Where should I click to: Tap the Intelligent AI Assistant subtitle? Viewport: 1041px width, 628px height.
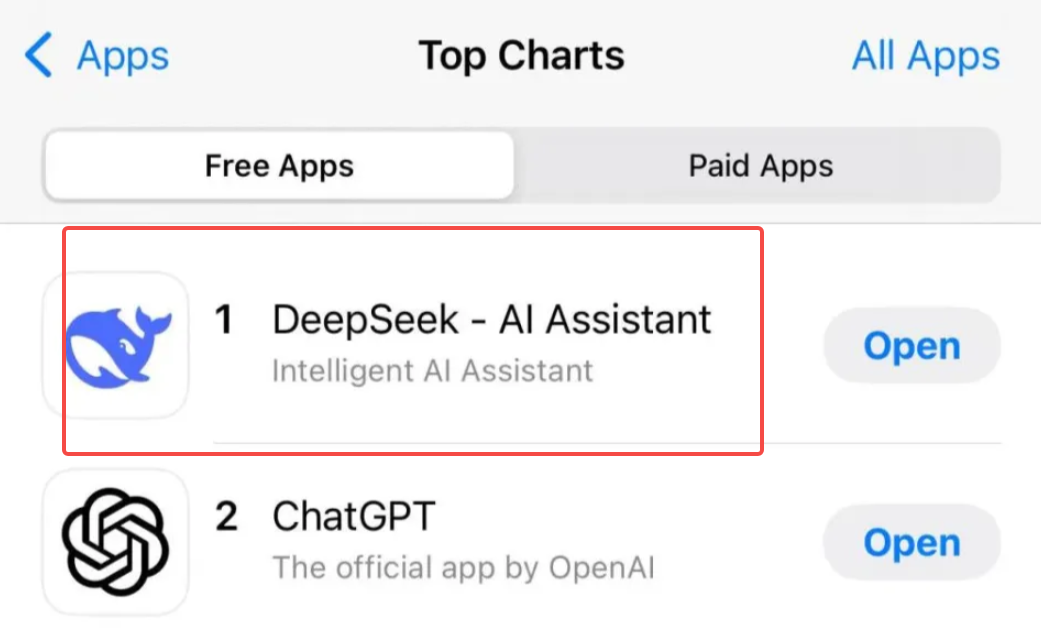(433, 371)
